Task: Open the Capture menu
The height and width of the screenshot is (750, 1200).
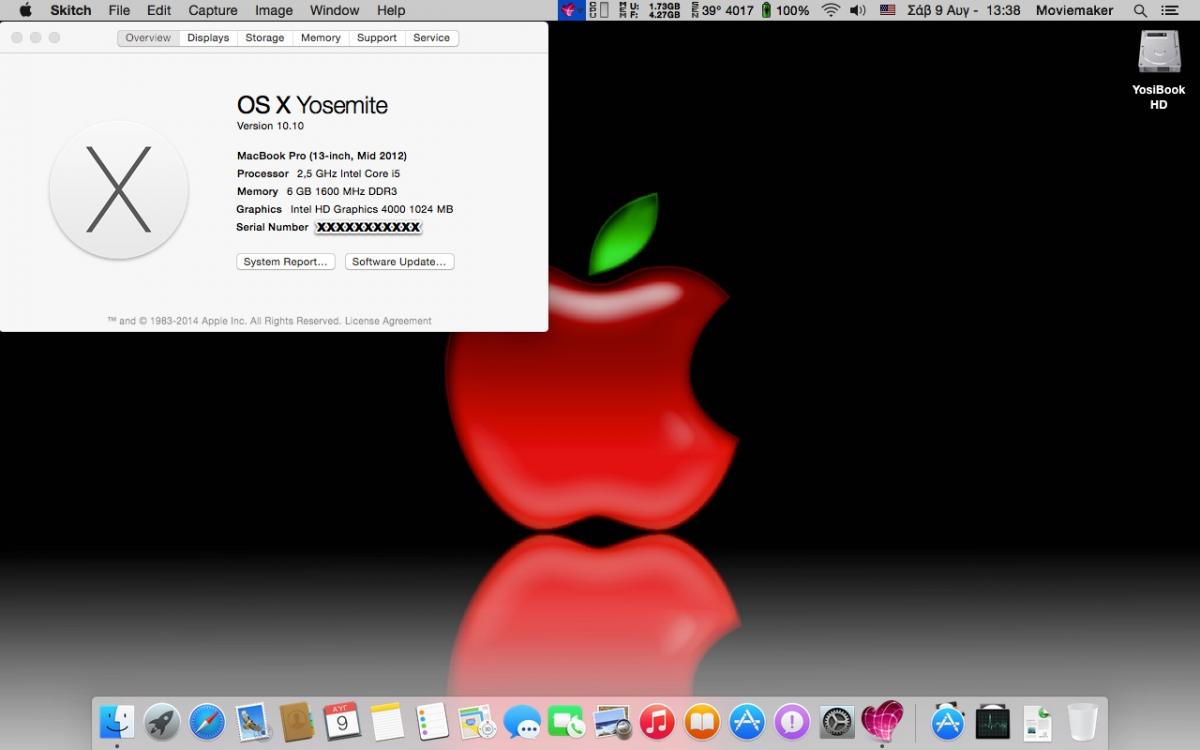Action: (213, 10)
